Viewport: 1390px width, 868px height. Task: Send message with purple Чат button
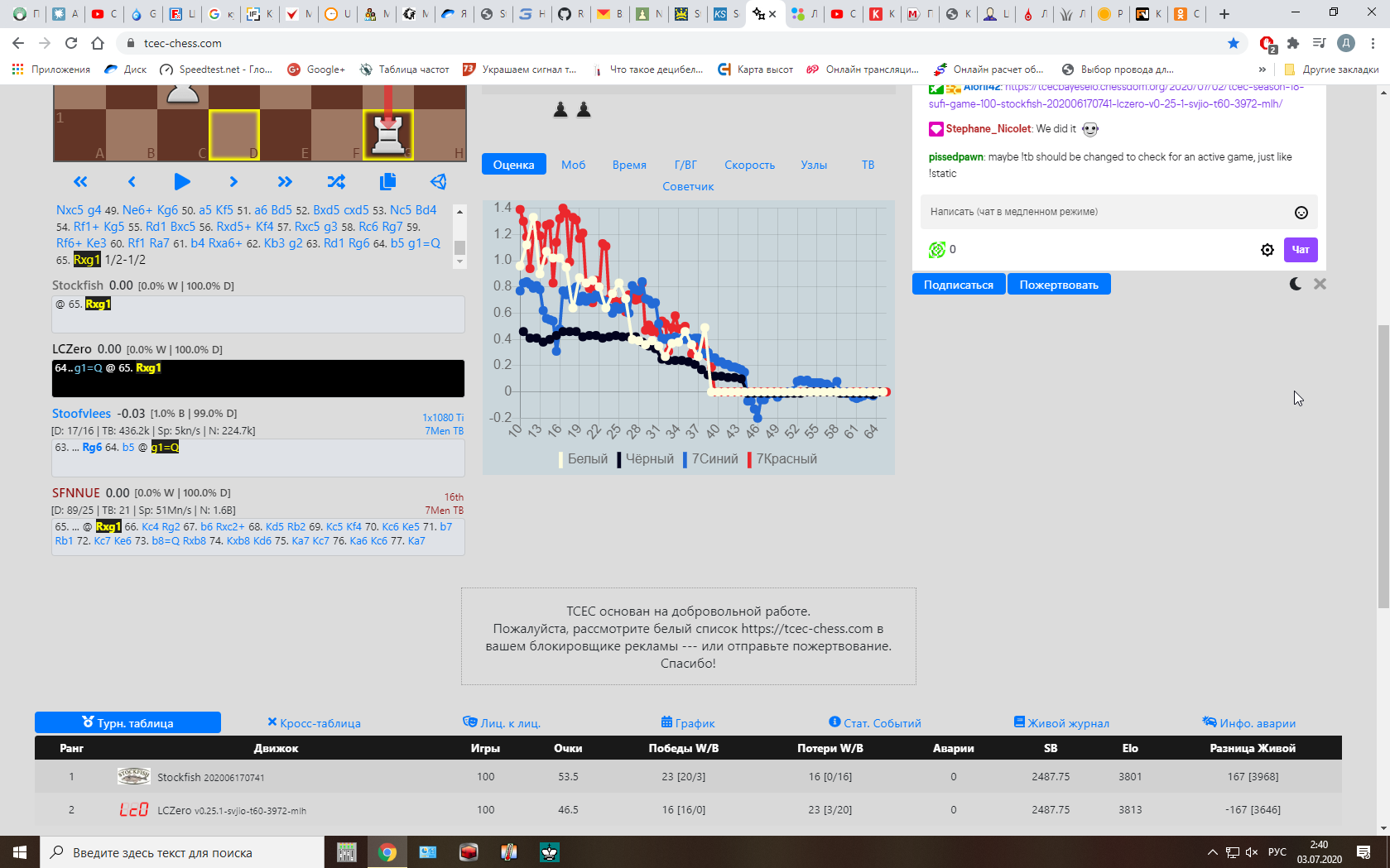coord(1301,250)
